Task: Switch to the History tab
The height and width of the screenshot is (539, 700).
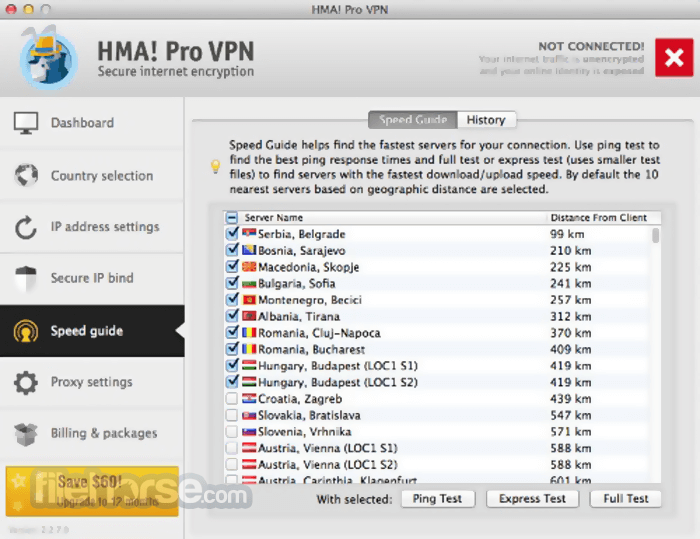Action: (486, 120)
